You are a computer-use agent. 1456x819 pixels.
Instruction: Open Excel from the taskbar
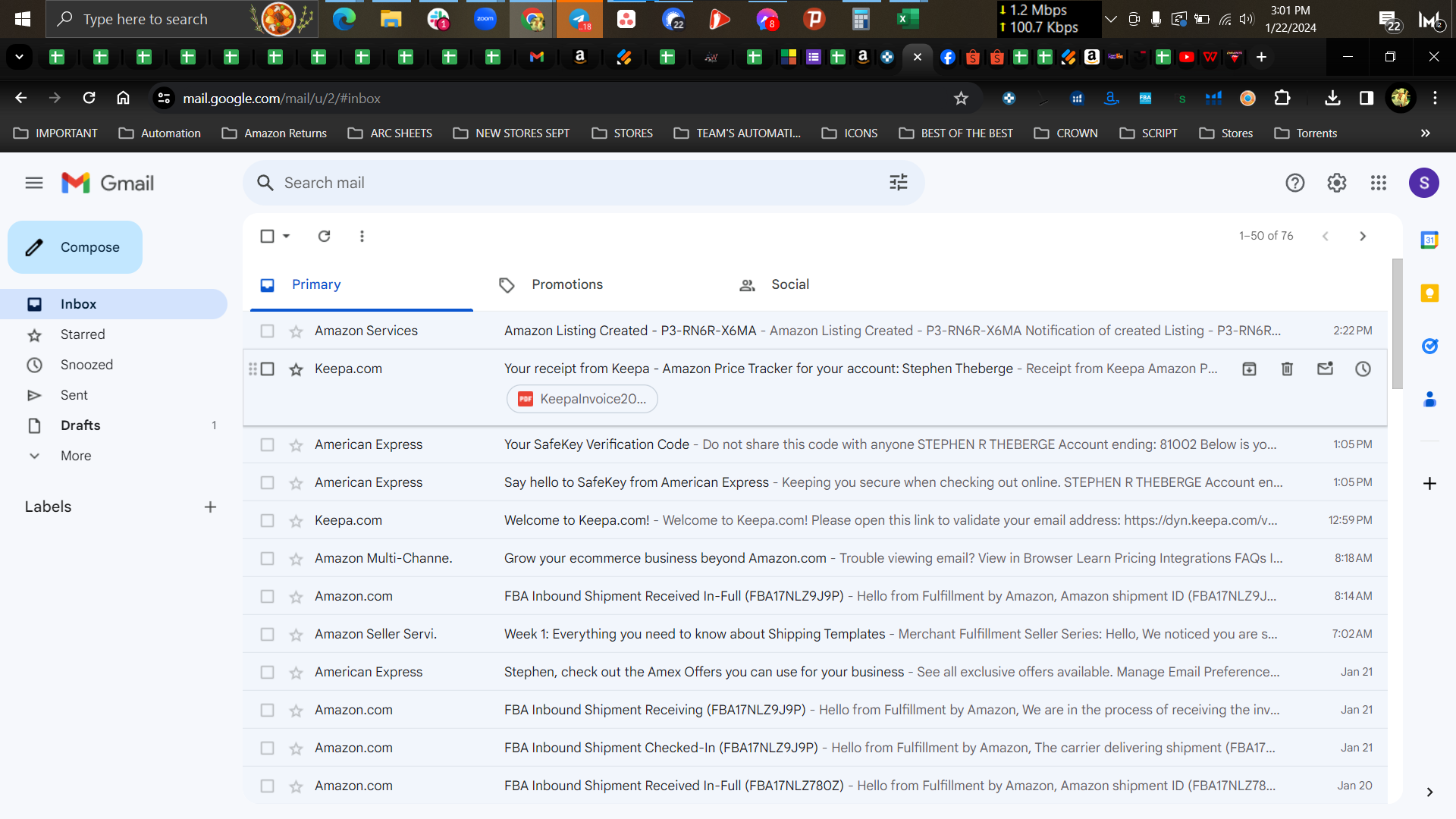pyautogui.click(x=908, y=19)
